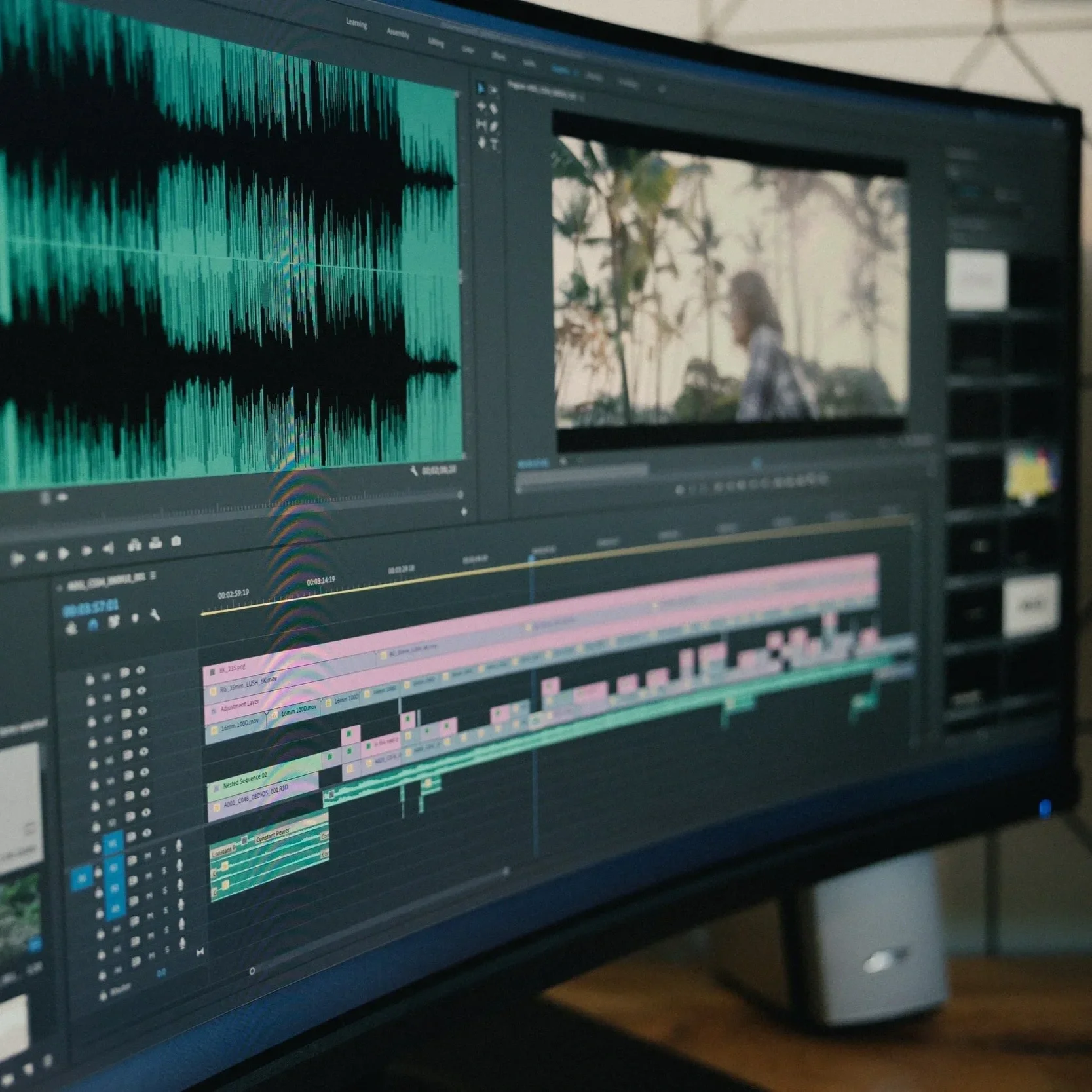Toggle Snap in the timeline
The width and height of the screenshot is (1092, 1092).
point(92,625)
